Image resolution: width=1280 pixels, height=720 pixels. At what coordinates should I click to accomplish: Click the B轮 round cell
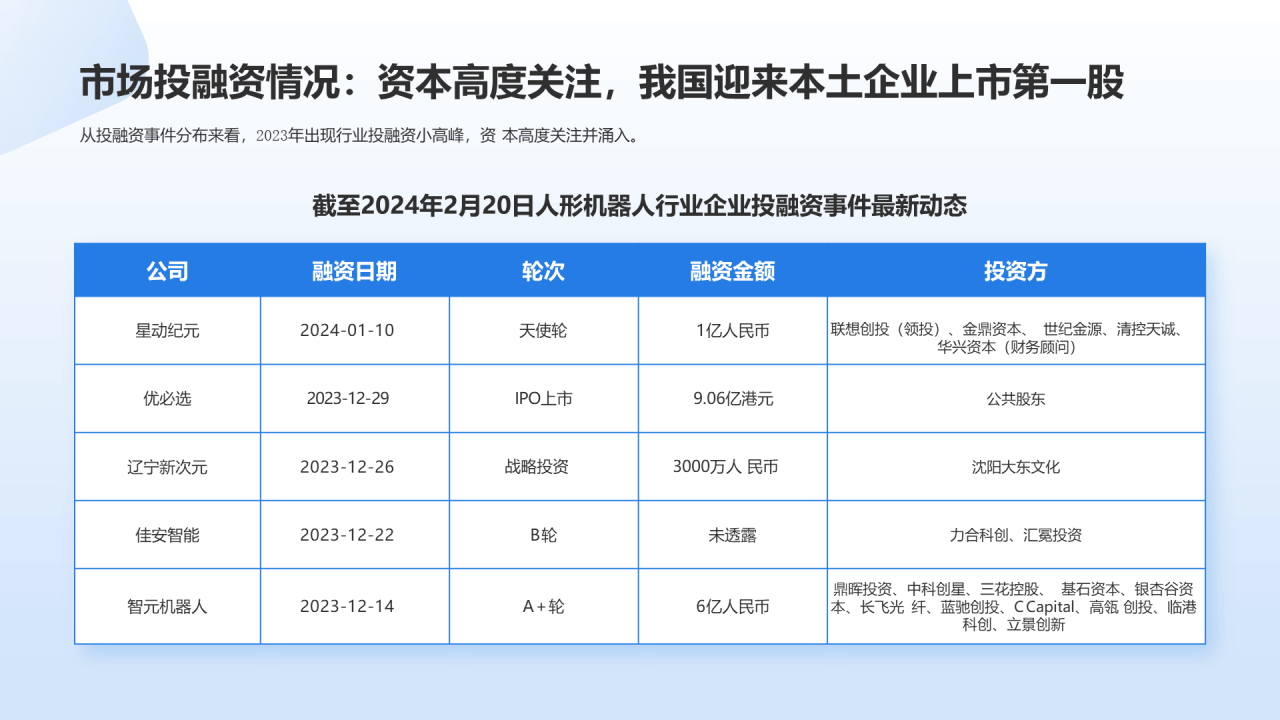[x=544, y=534]
